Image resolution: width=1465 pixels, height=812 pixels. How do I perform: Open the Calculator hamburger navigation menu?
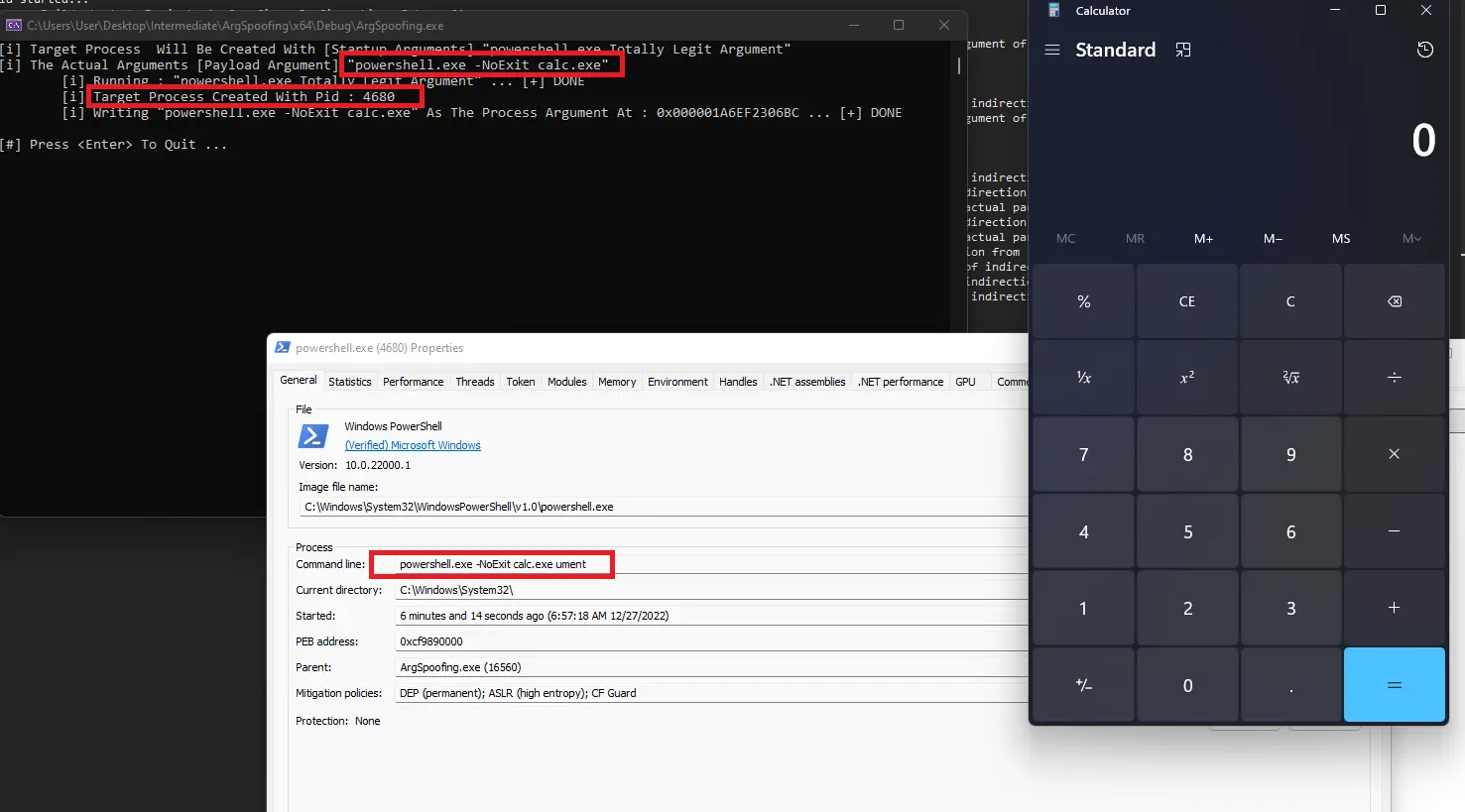pyautogui.click(x=1052, y=50)
